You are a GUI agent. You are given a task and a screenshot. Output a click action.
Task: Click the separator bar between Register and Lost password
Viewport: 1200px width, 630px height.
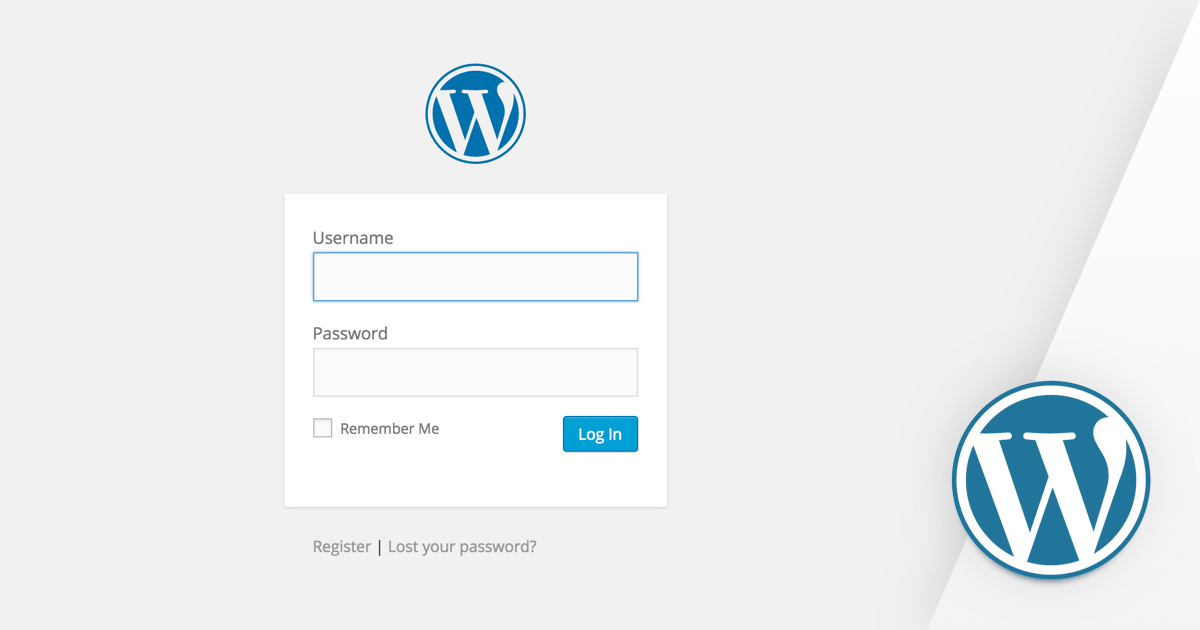click(x=379, y=547)
